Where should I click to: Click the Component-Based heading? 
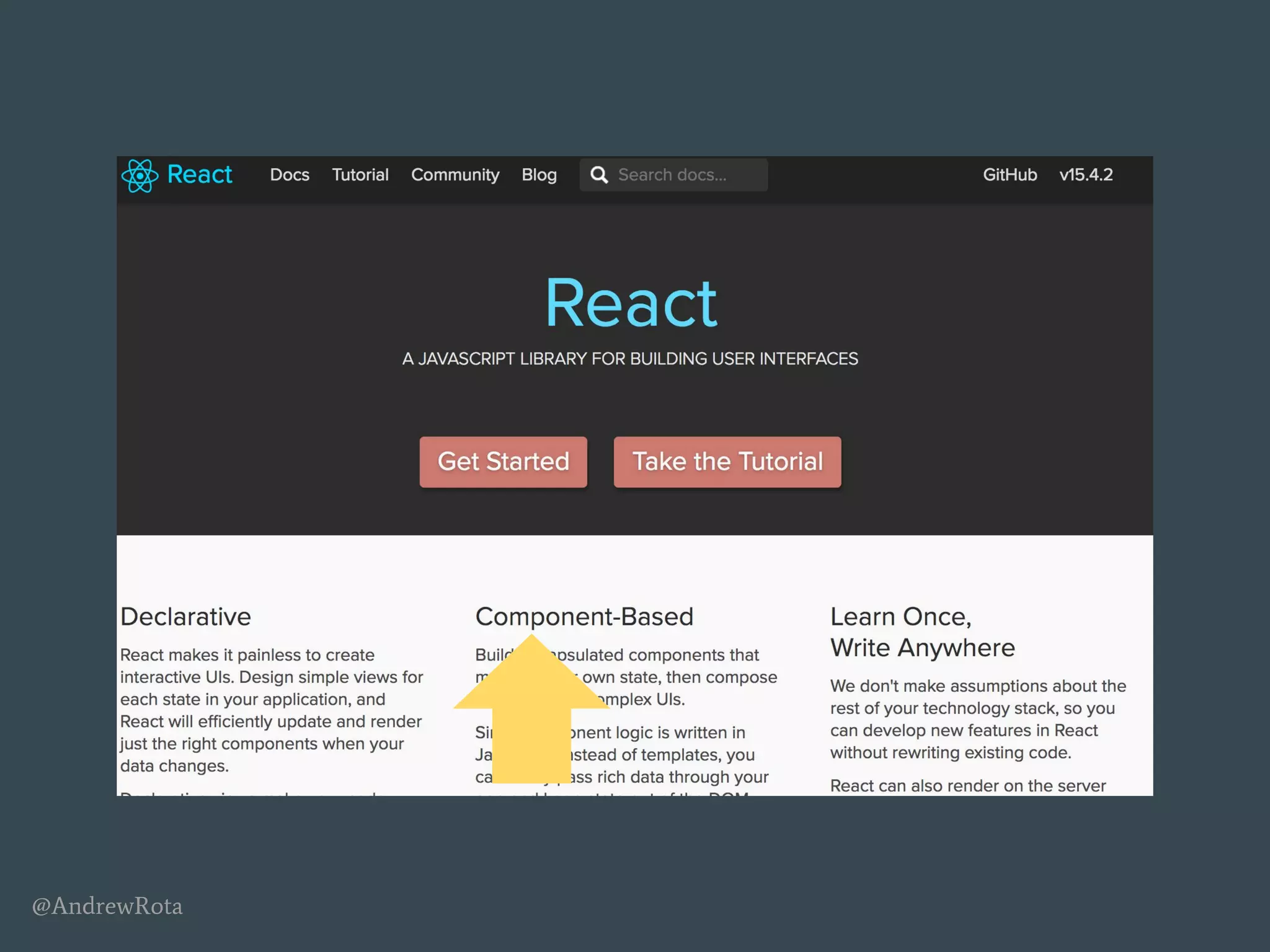[584, 617]
